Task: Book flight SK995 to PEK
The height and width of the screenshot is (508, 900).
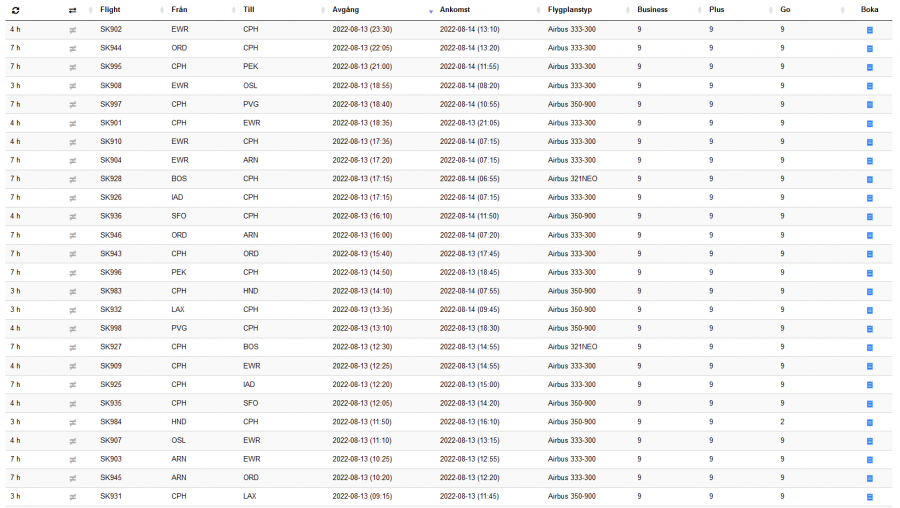Action: [869, 67]
